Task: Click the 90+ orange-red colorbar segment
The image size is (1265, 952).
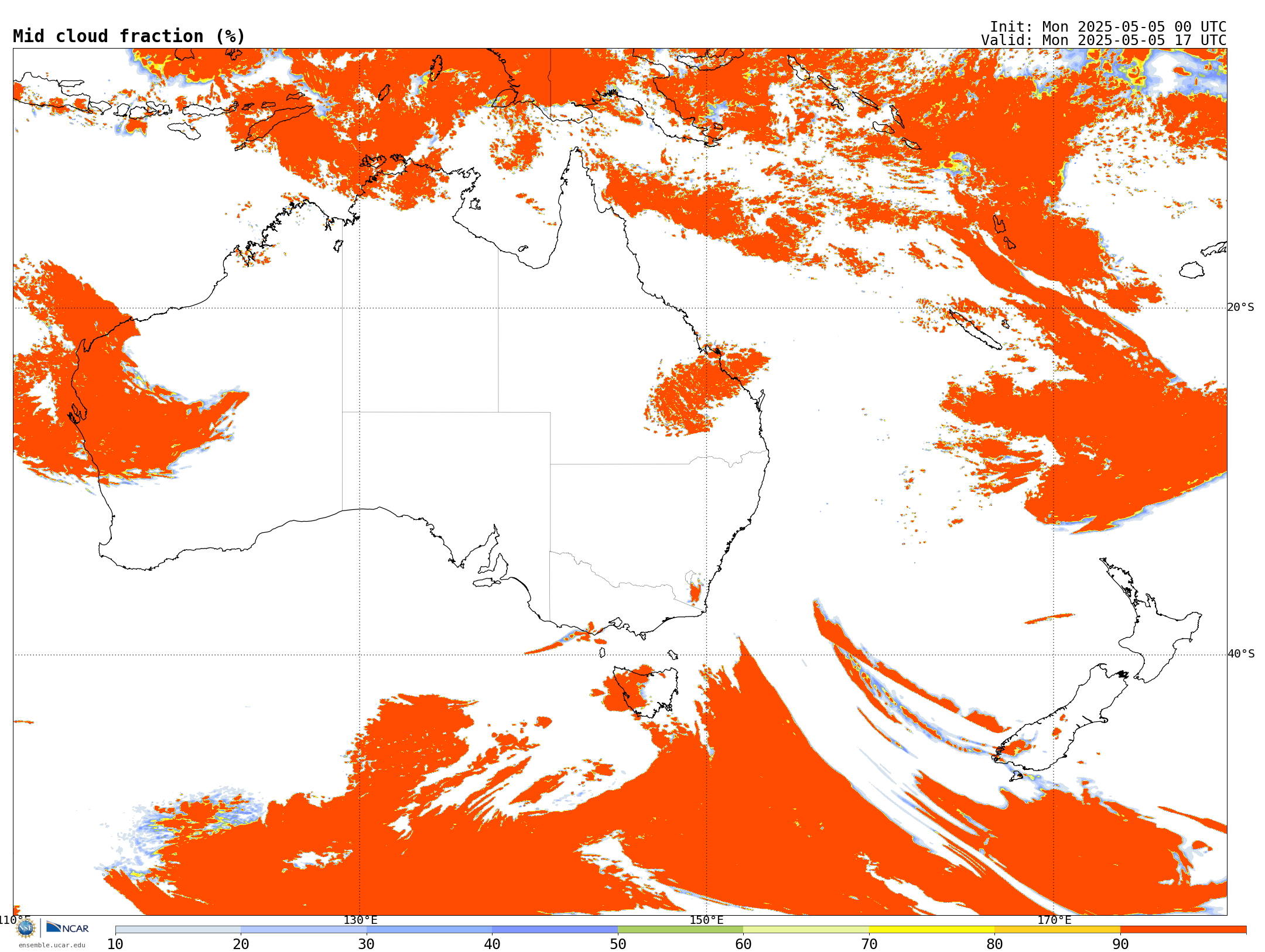Action: coord(1183,930)
